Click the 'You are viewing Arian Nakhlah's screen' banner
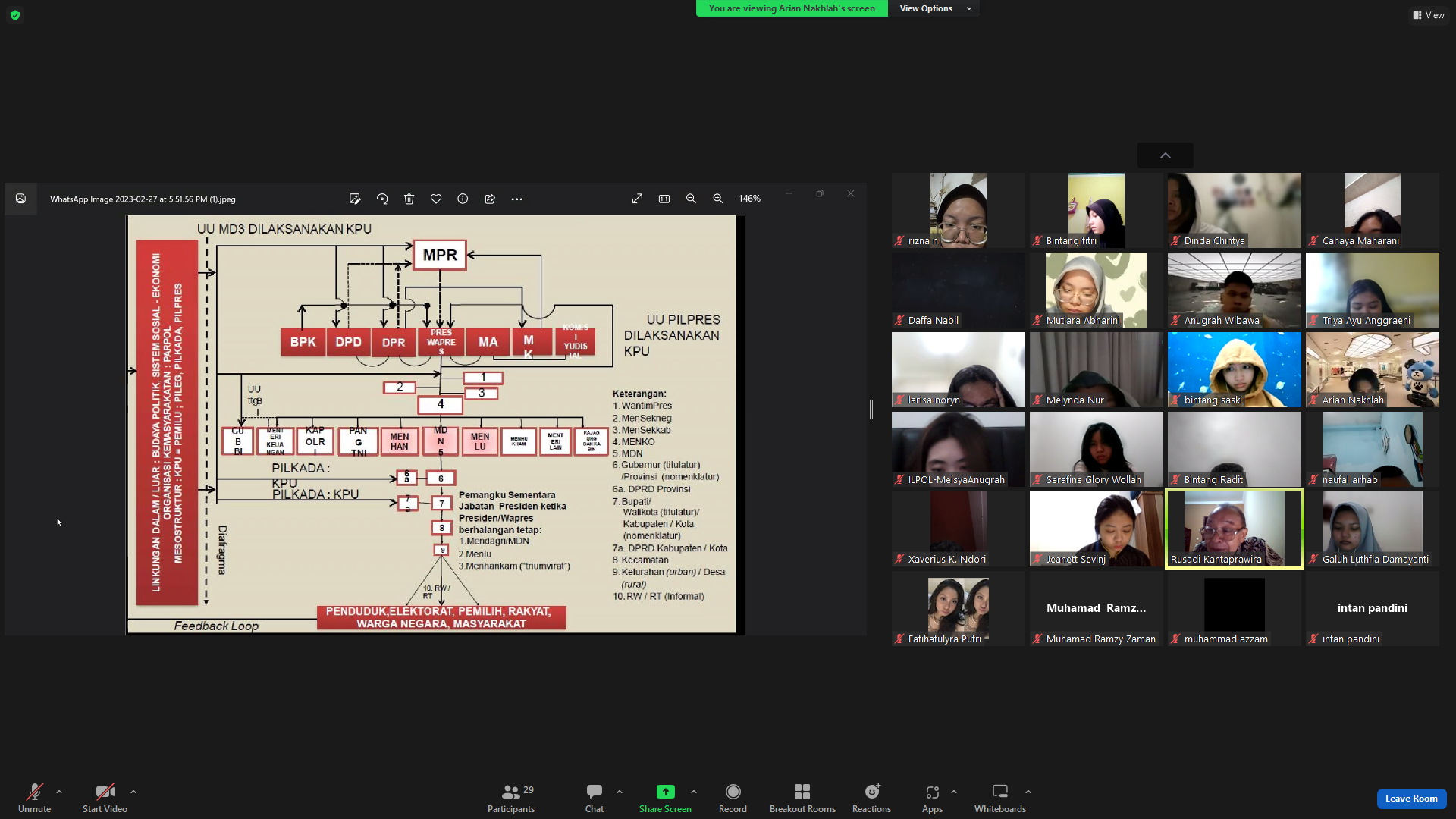This screenshot has height=819, width=1456. pyautogui.click(x=792, y=8)
